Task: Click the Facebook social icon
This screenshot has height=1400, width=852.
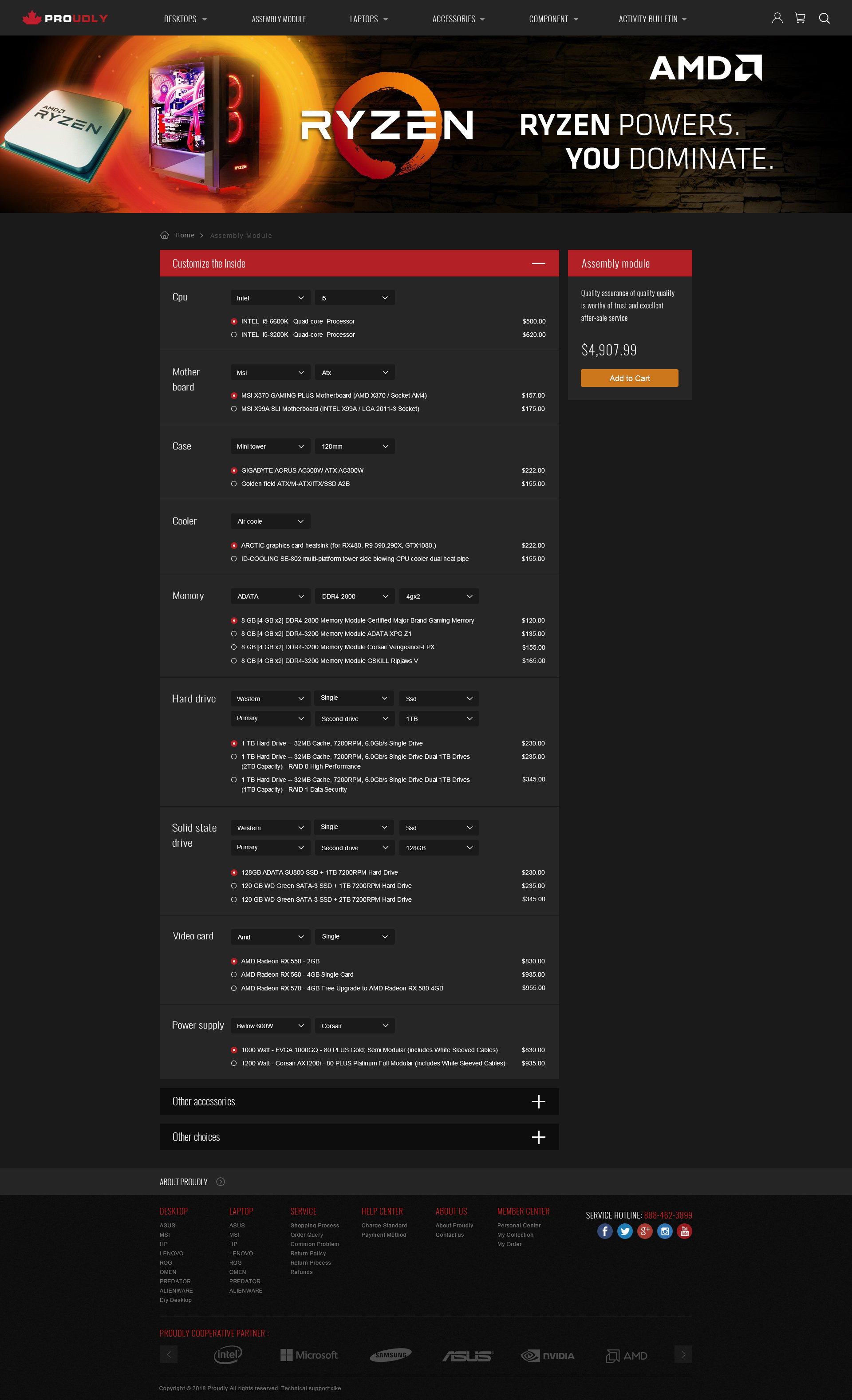Action: coord(605,1230)
